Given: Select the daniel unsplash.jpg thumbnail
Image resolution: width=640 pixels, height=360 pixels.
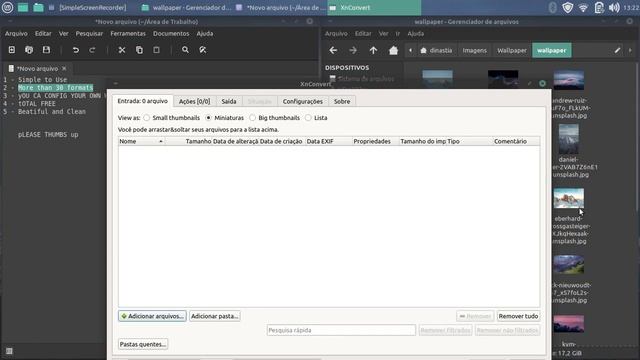Looking at the screenshot, I should (x=569, y=139).
